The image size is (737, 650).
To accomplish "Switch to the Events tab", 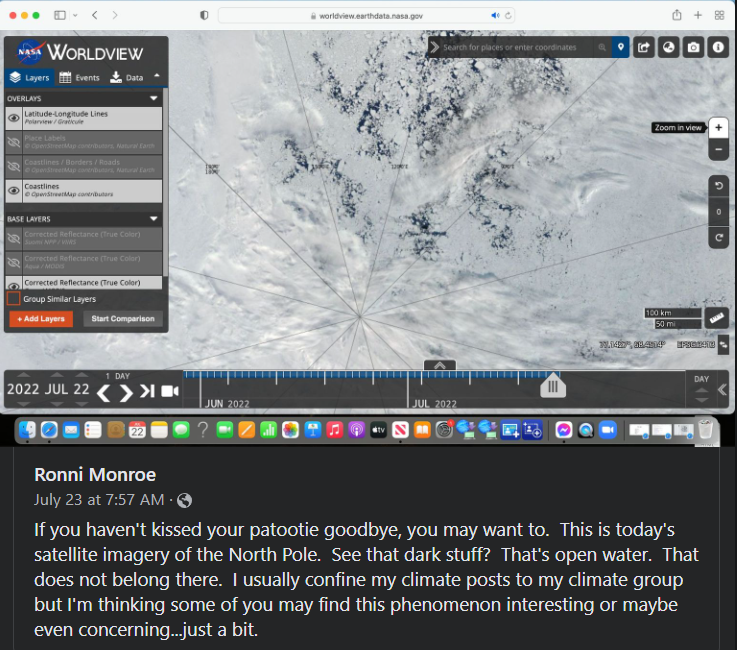I will coord(79,77).
